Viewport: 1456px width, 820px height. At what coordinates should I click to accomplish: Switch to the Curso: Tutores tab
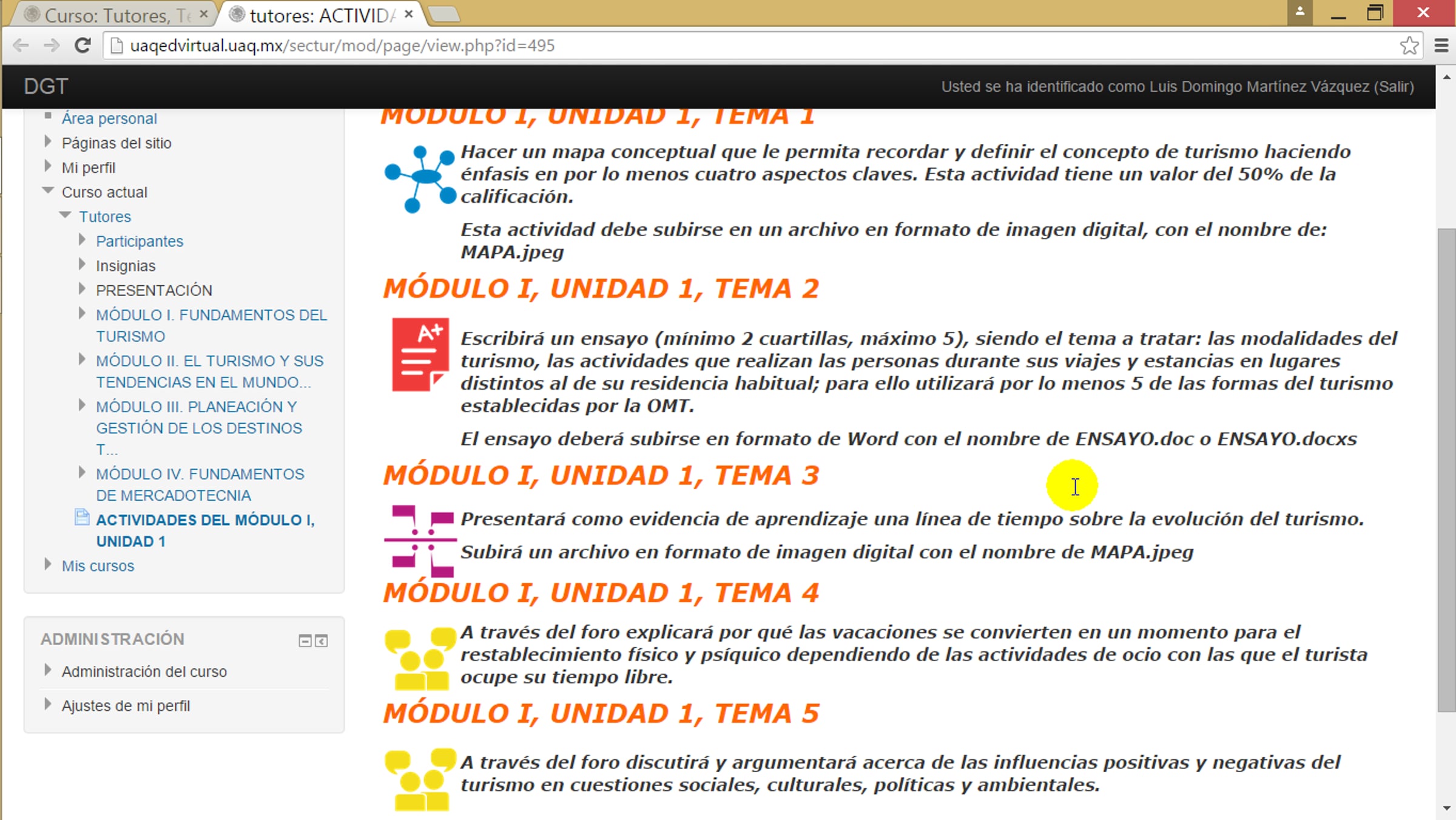click(109, 15)
